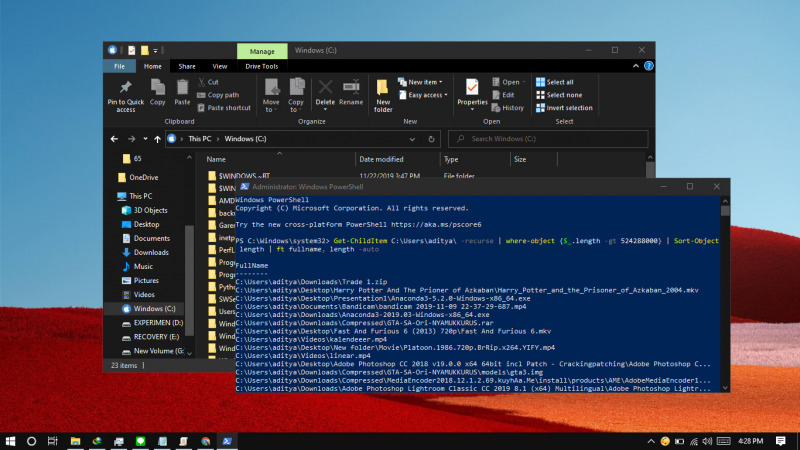Viewport: 800px width, 450px height.
Task: Select Documents in navigation pane
Action: coord(146,238)
